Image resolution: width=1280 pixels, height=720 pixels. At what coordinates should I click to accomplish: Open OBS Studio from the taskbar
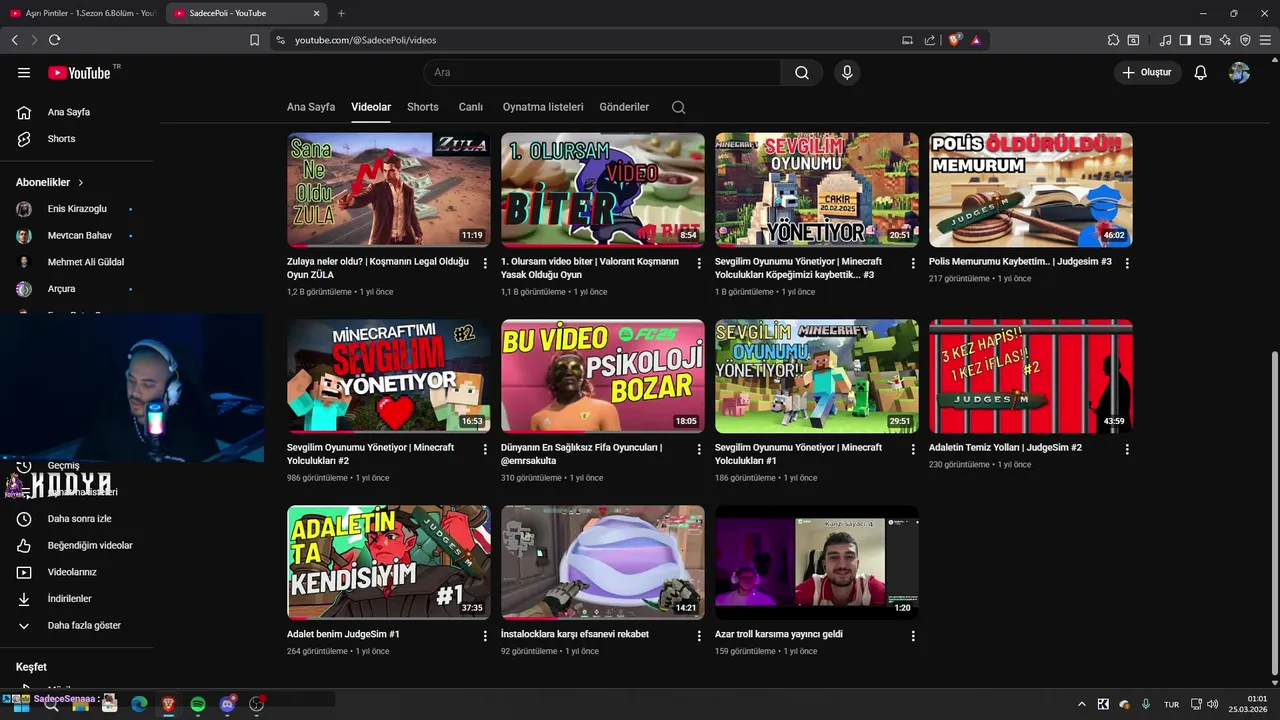(x=256, y=704)
